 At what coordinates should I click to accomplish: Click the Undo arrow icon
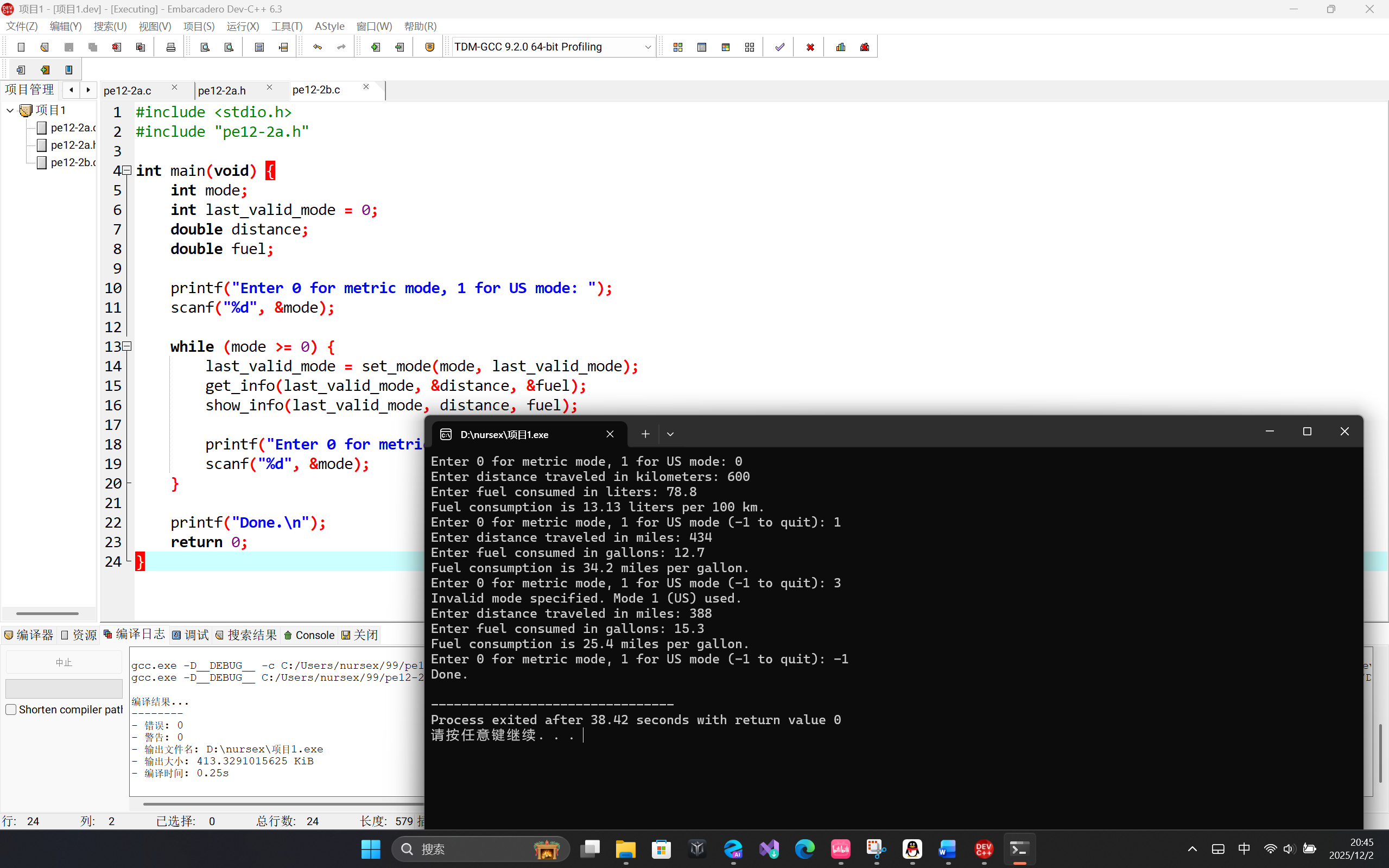[318, 47]
